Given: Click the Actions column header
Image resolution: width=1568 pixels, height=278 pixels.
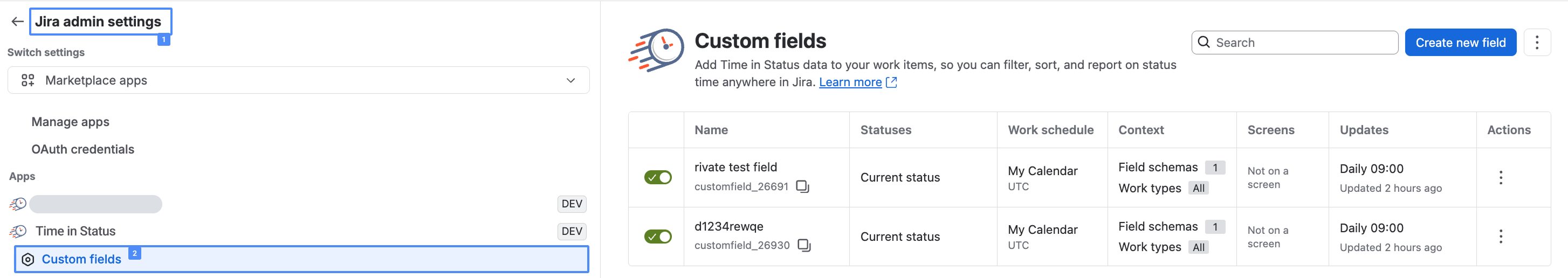Looking at the screenshot, I should click(1508, 130).
